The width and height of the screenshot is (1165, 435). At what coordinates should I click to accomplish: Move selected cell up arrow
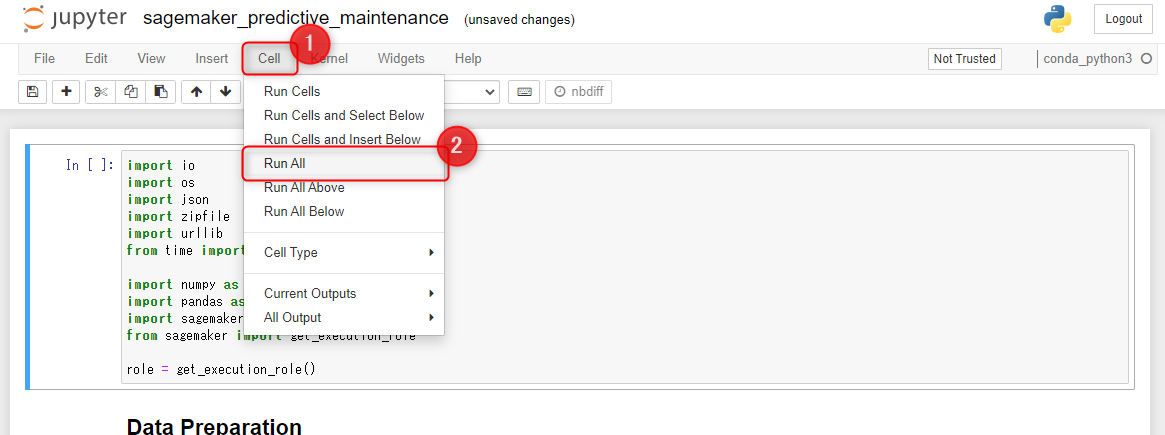coord(196,92)
